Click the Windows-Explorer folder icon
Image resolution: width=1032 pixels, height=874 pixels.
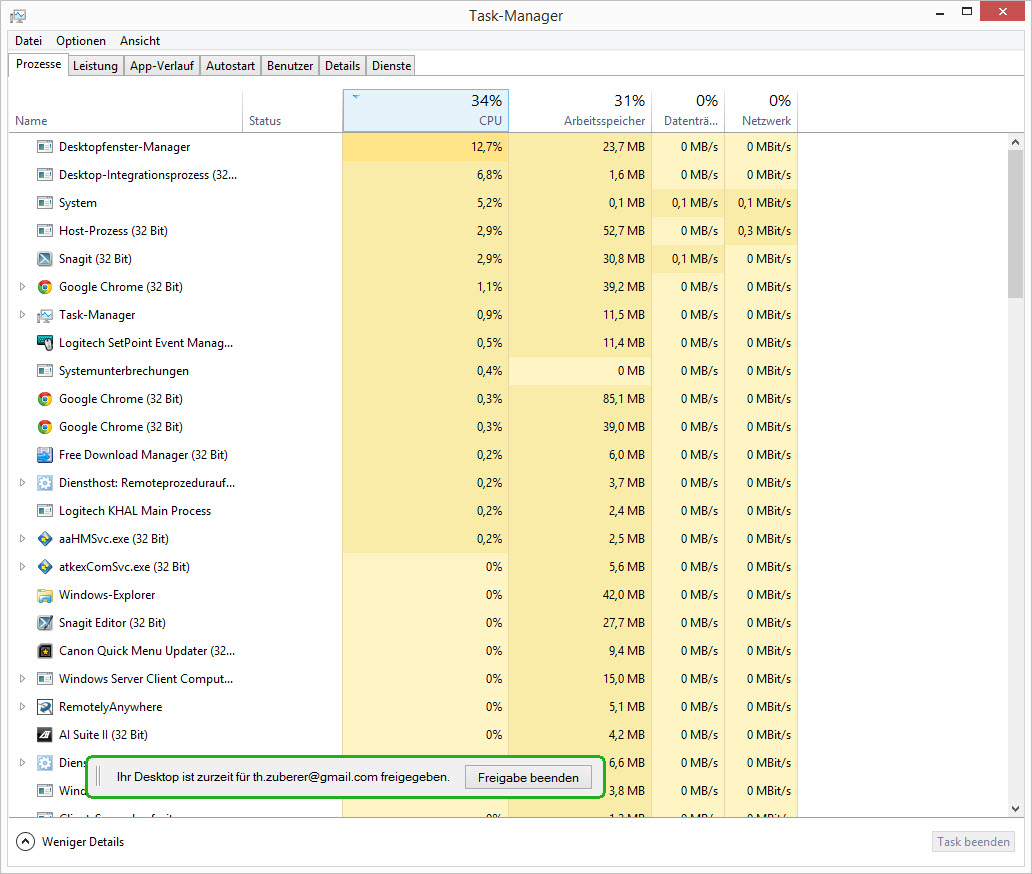45,595
